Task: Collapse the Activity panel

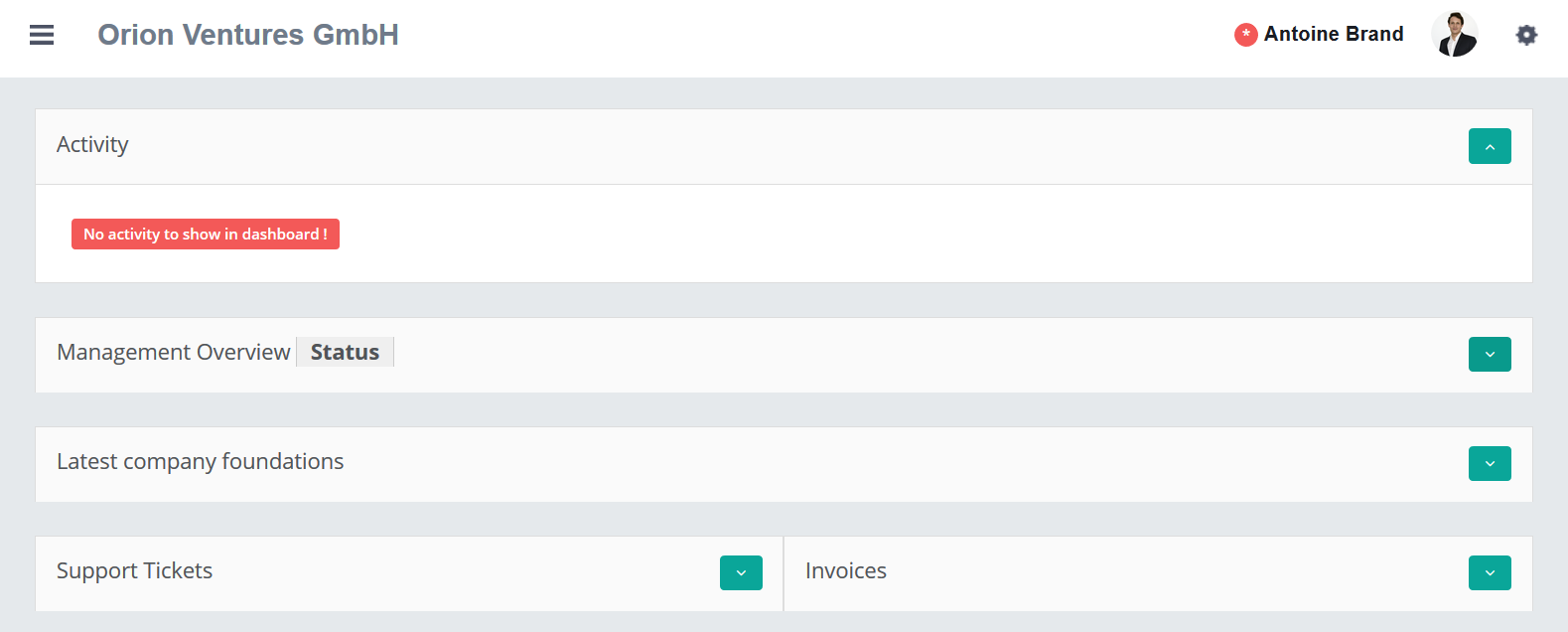Action: tap(1490, 146)
